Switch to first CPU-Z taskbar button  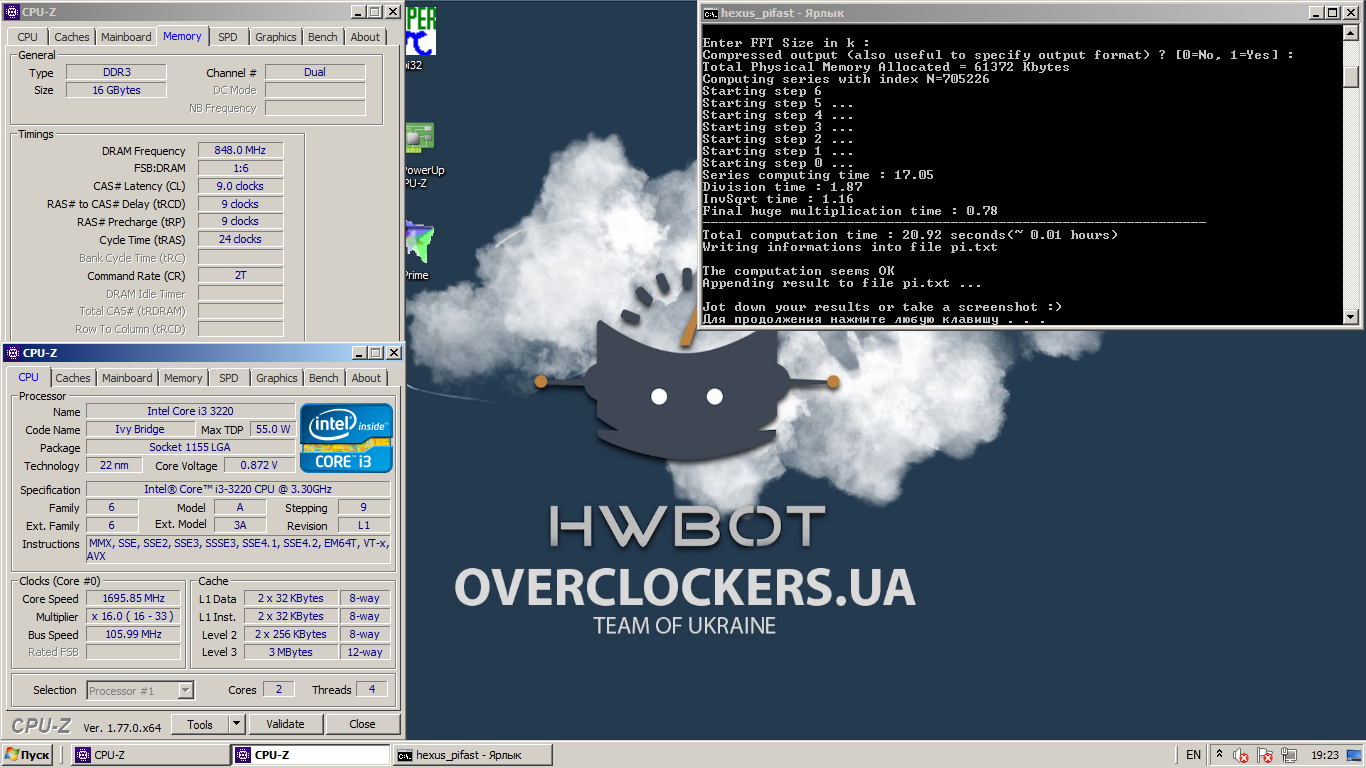[150, 755]
